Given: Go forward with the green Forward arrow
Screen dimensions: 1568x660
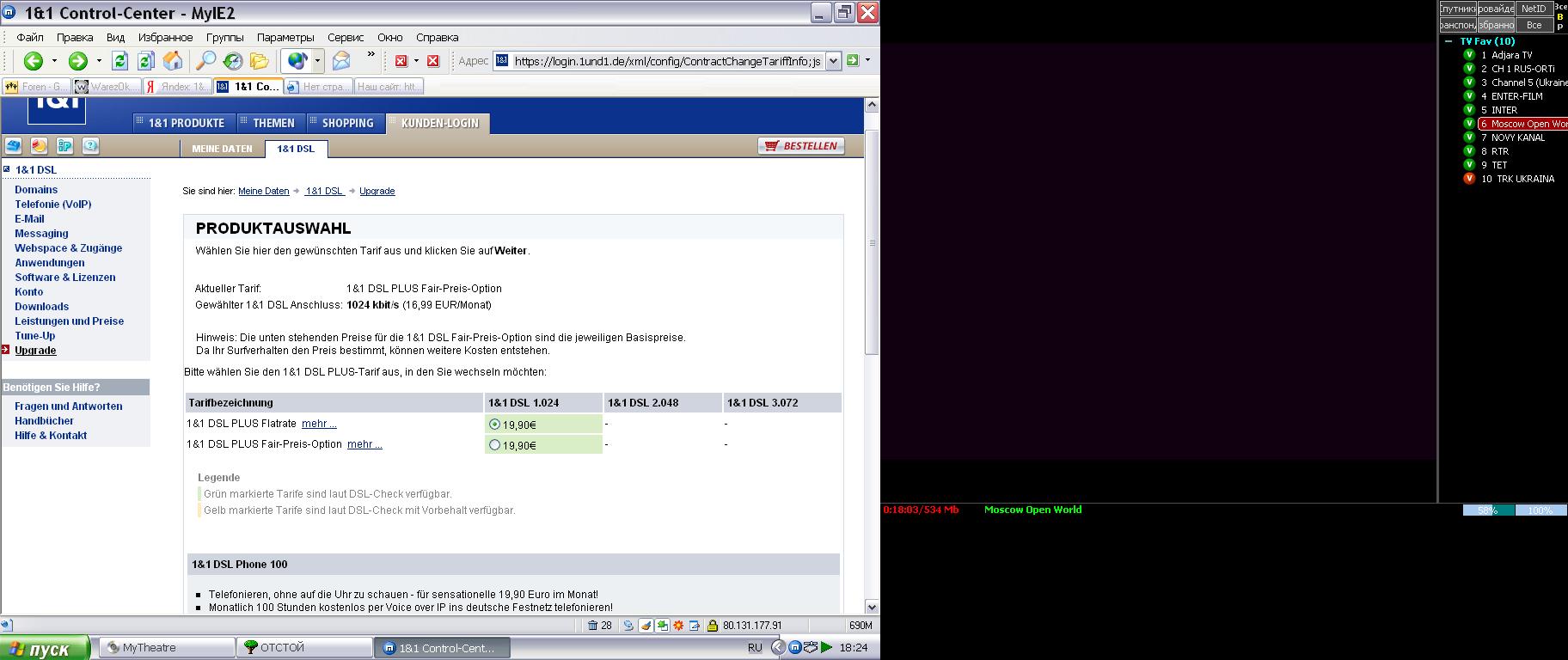Looking at the screenshot, I should coord(77,61).
